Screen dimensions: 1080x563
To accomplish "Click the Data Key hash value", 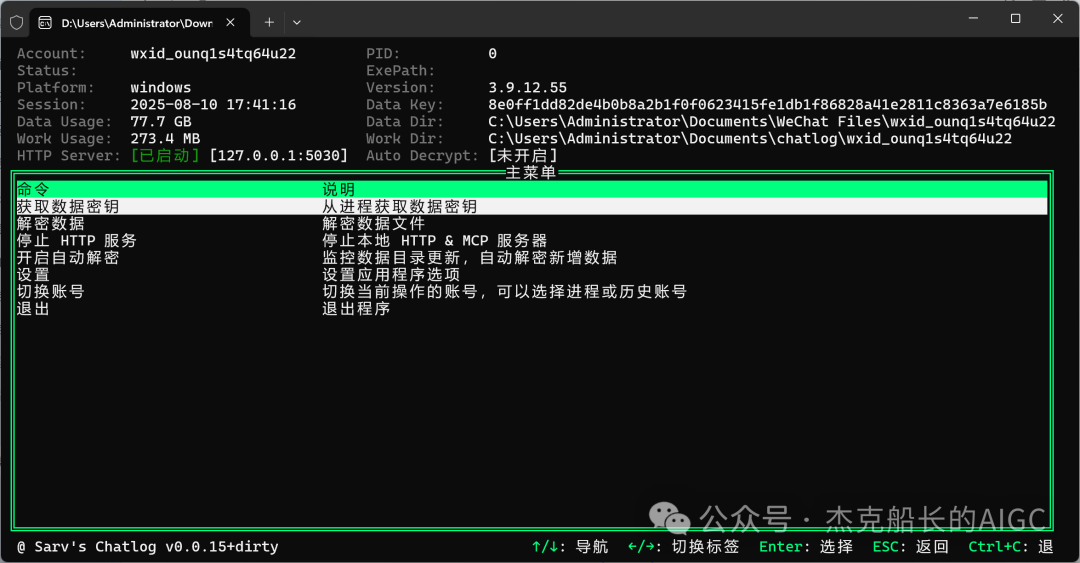I will click(x=767, y=105).
